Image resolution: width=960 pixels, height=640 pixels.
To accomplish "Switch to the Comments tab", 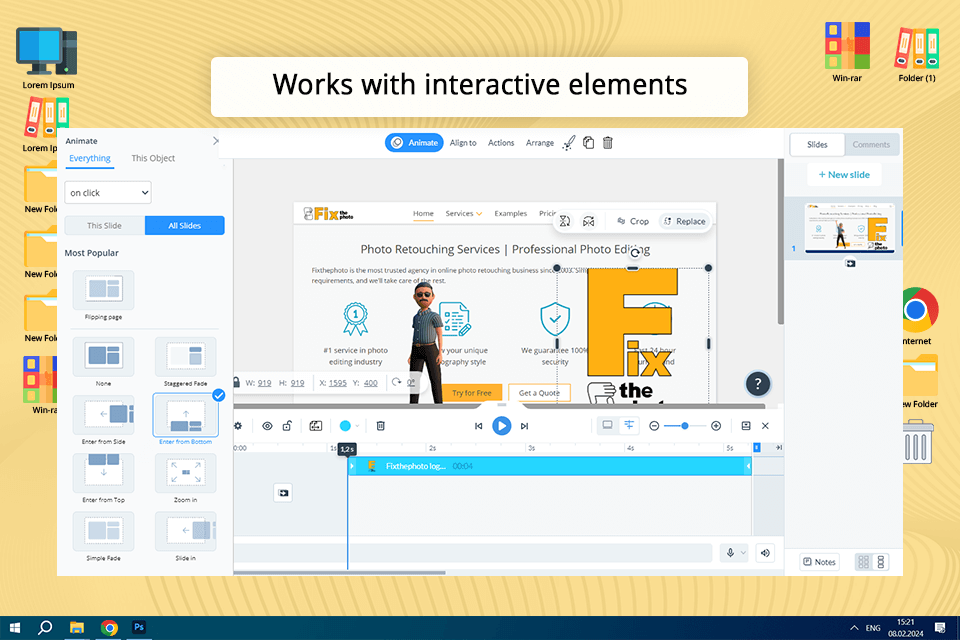I will pyautogui.click(x=871, y=145).
